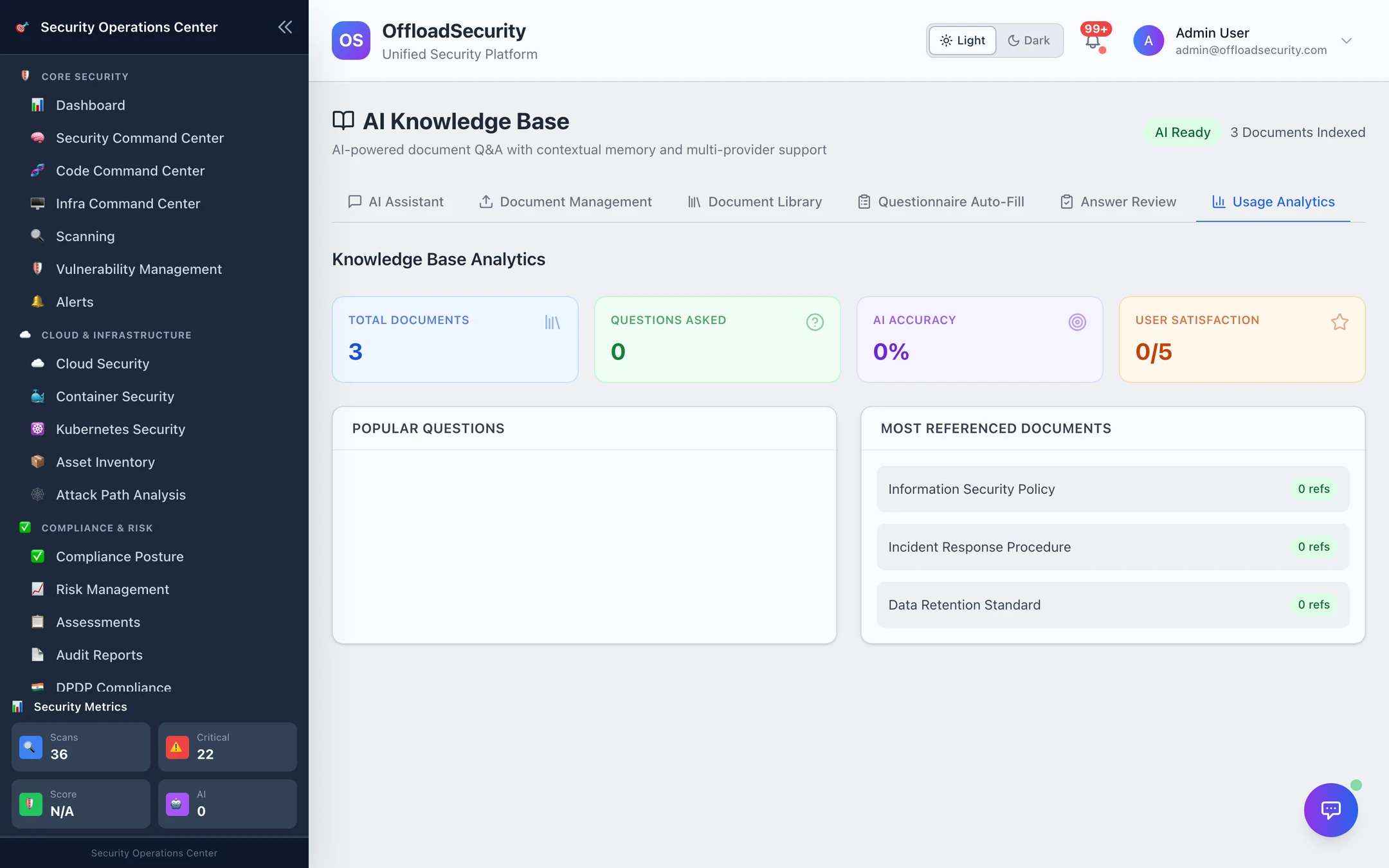The width and height of the screenshot is (1389, 868).
Task: Click the AI Accuracy target icon
Action: point(1077,322)
